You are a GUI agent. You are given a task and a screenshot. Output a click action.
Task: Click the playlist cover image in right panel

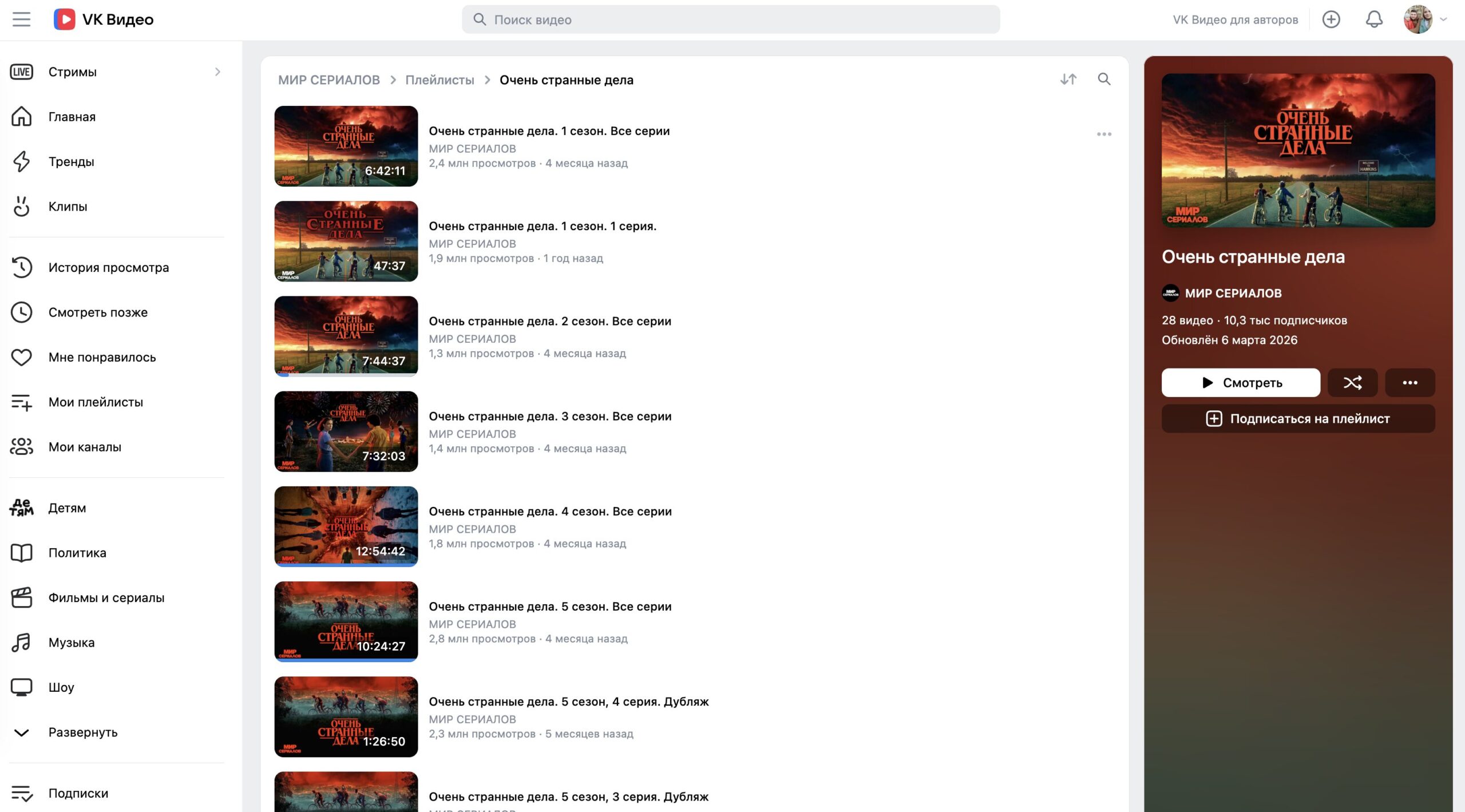click(x=1298, y=150)
